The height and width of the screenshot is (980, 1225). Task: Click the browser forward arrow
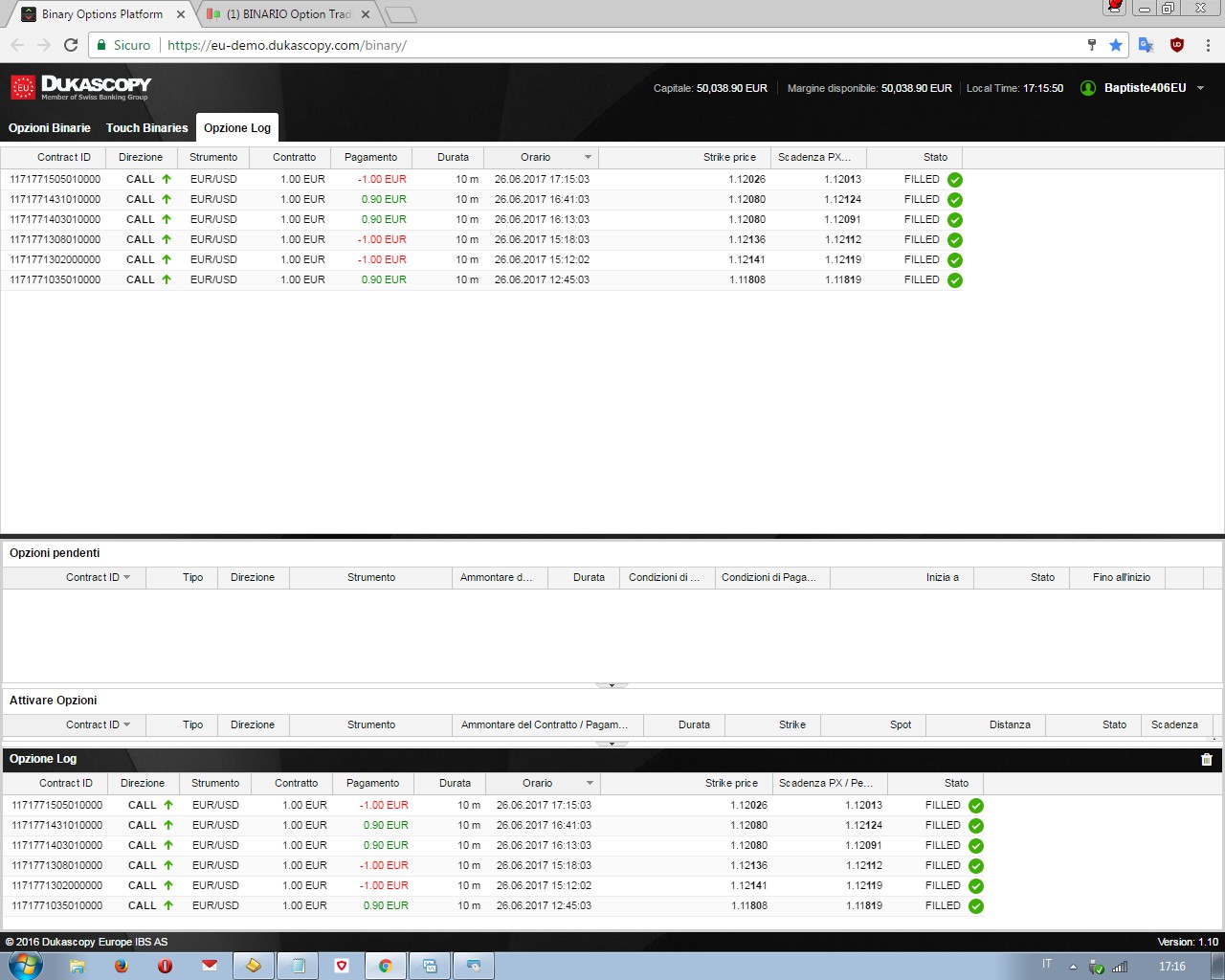tap(44, 45)
